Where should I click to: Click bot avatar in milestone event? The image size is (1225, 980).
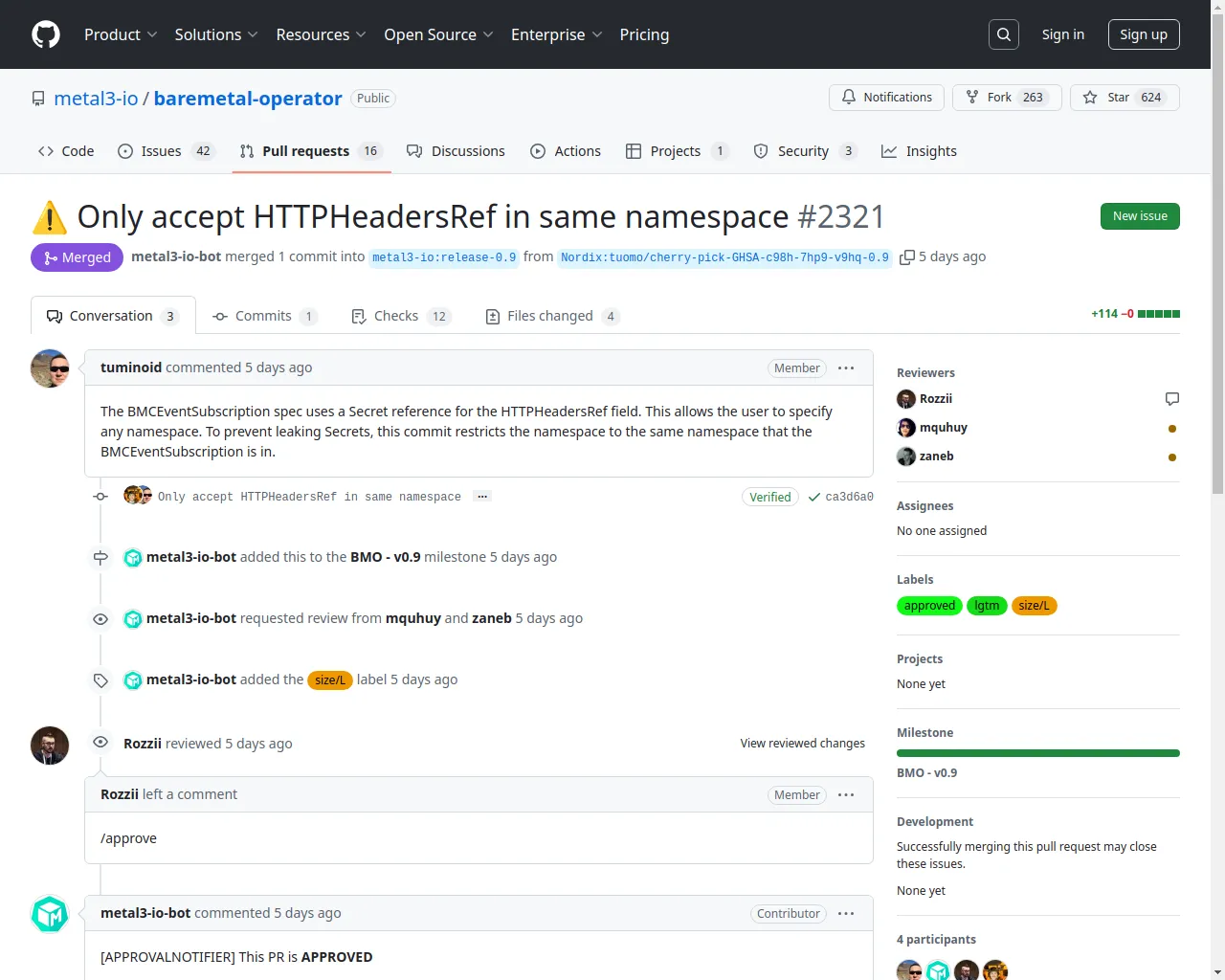[x=133, y=558]
